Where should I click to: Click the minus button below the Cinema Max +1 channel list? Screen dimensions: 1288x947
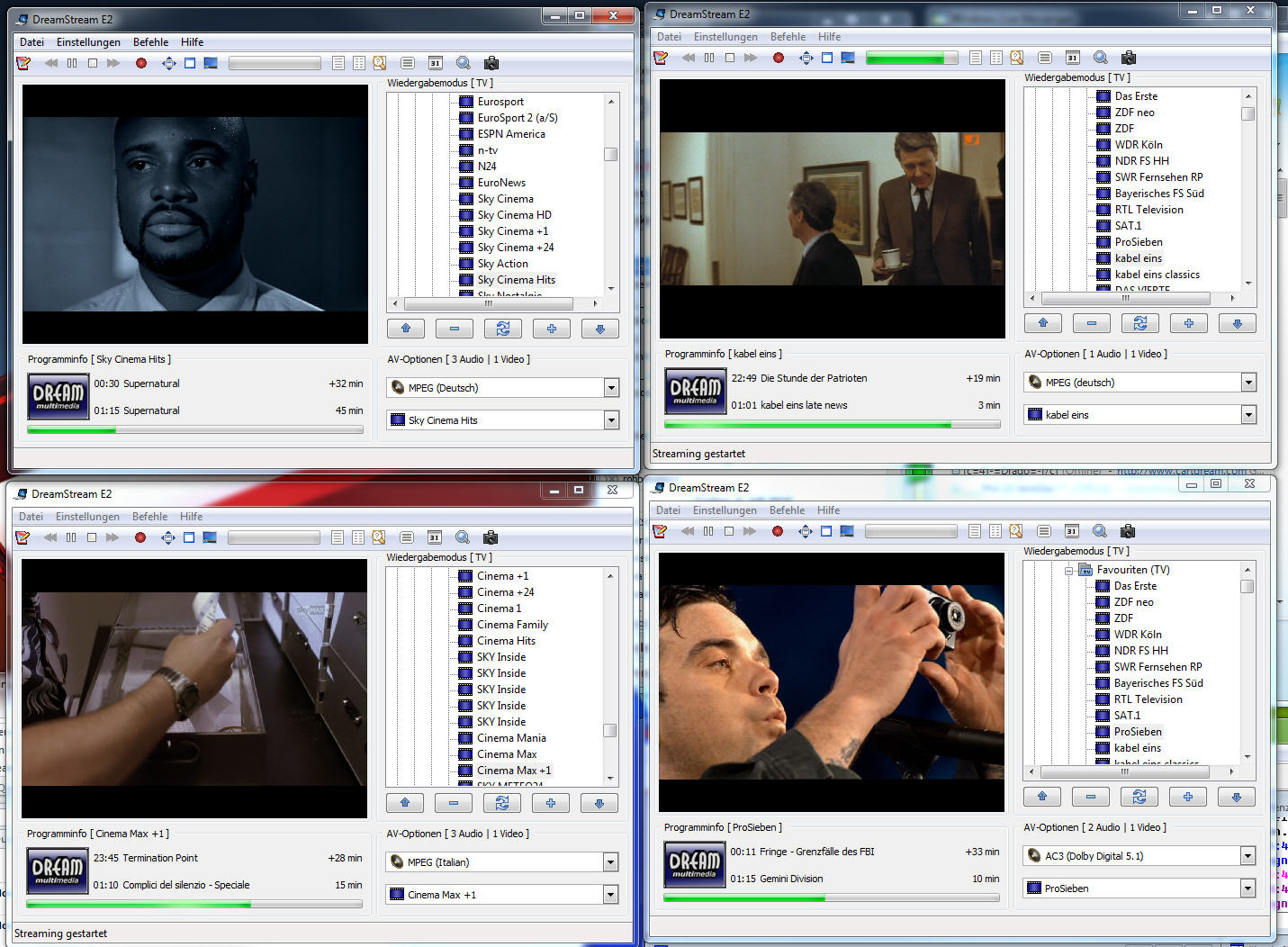click(454, 803)
